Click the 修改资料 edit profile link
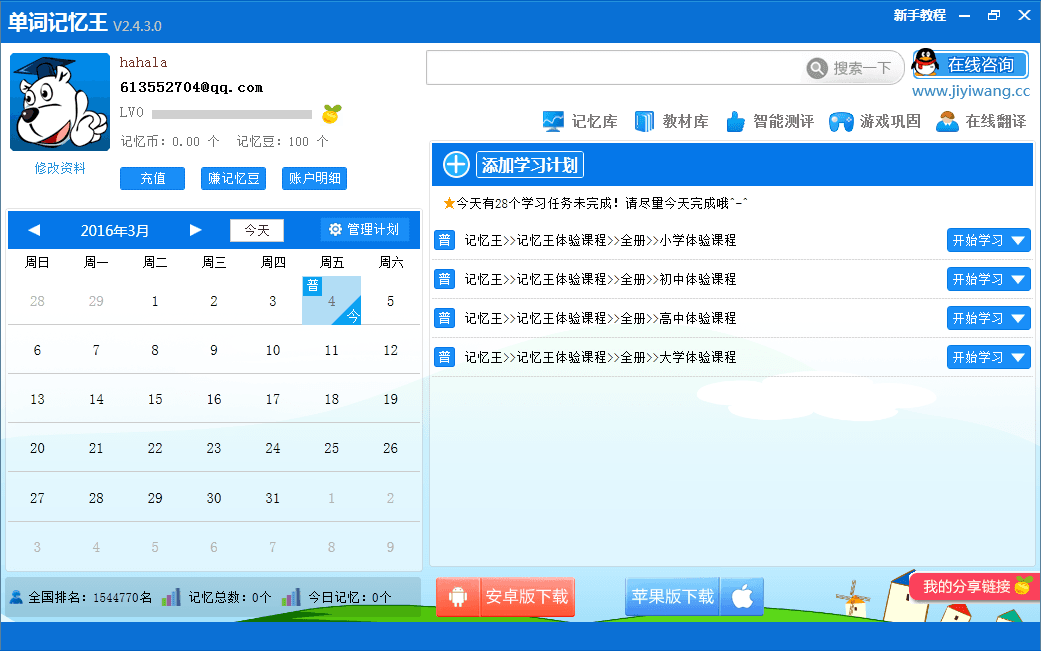The width and height of the screenshot is (1041, 651). pos(60,168)
